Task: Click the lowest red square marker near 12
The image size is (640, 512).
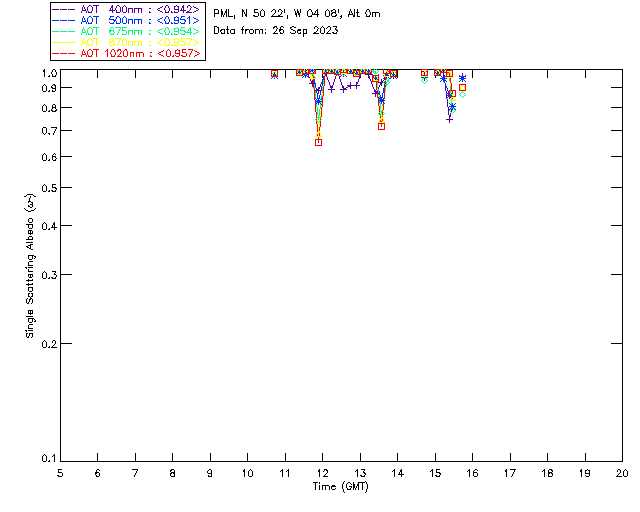Action: [x=318, y=142]
